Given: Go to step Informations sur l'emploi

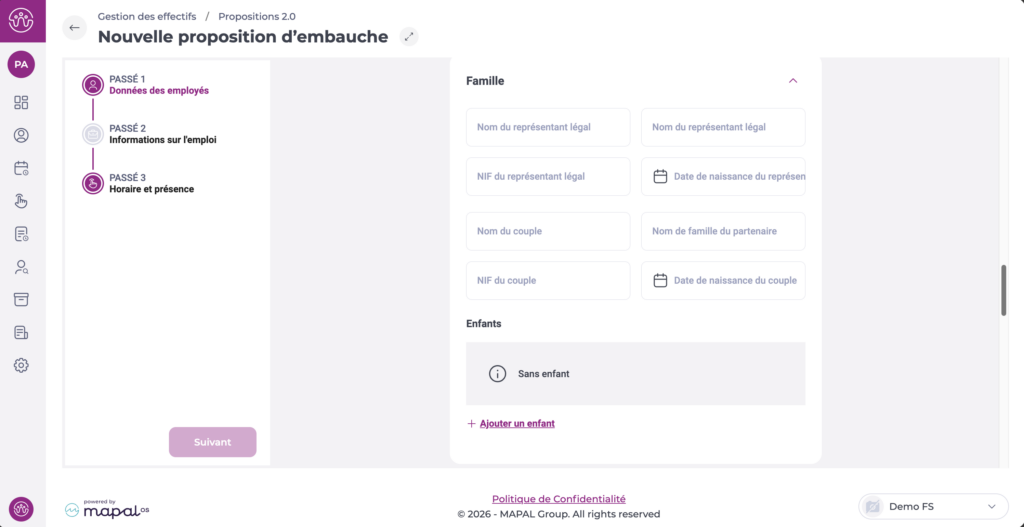Looking at the screenshot, I should coord(162,140).
